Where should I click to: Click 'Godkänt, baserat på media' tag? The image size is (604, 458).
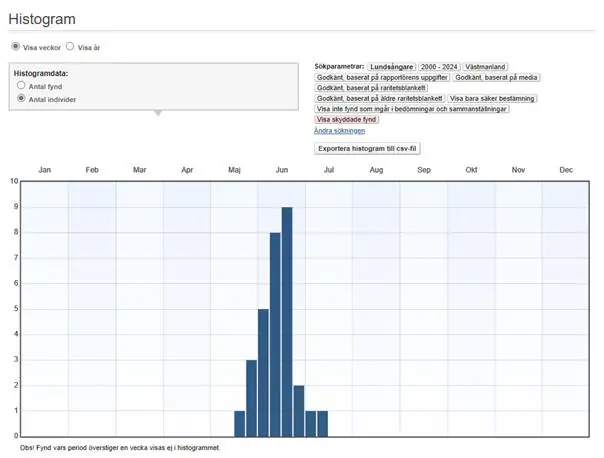point(495,76)
